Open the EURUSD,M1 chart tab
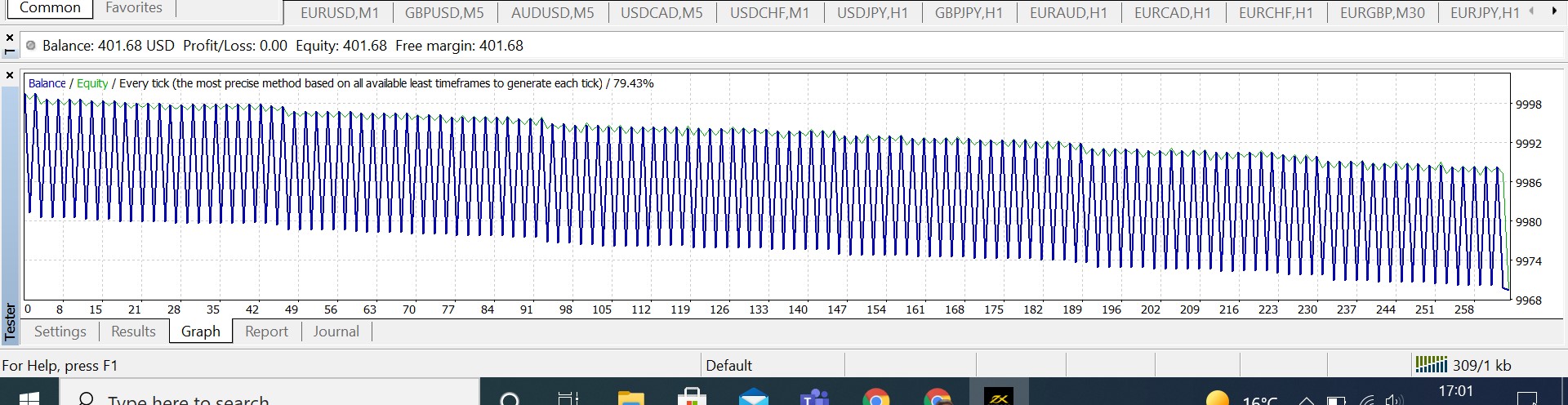Screen dimensions: 1568x405 click(x=339, y=12)
